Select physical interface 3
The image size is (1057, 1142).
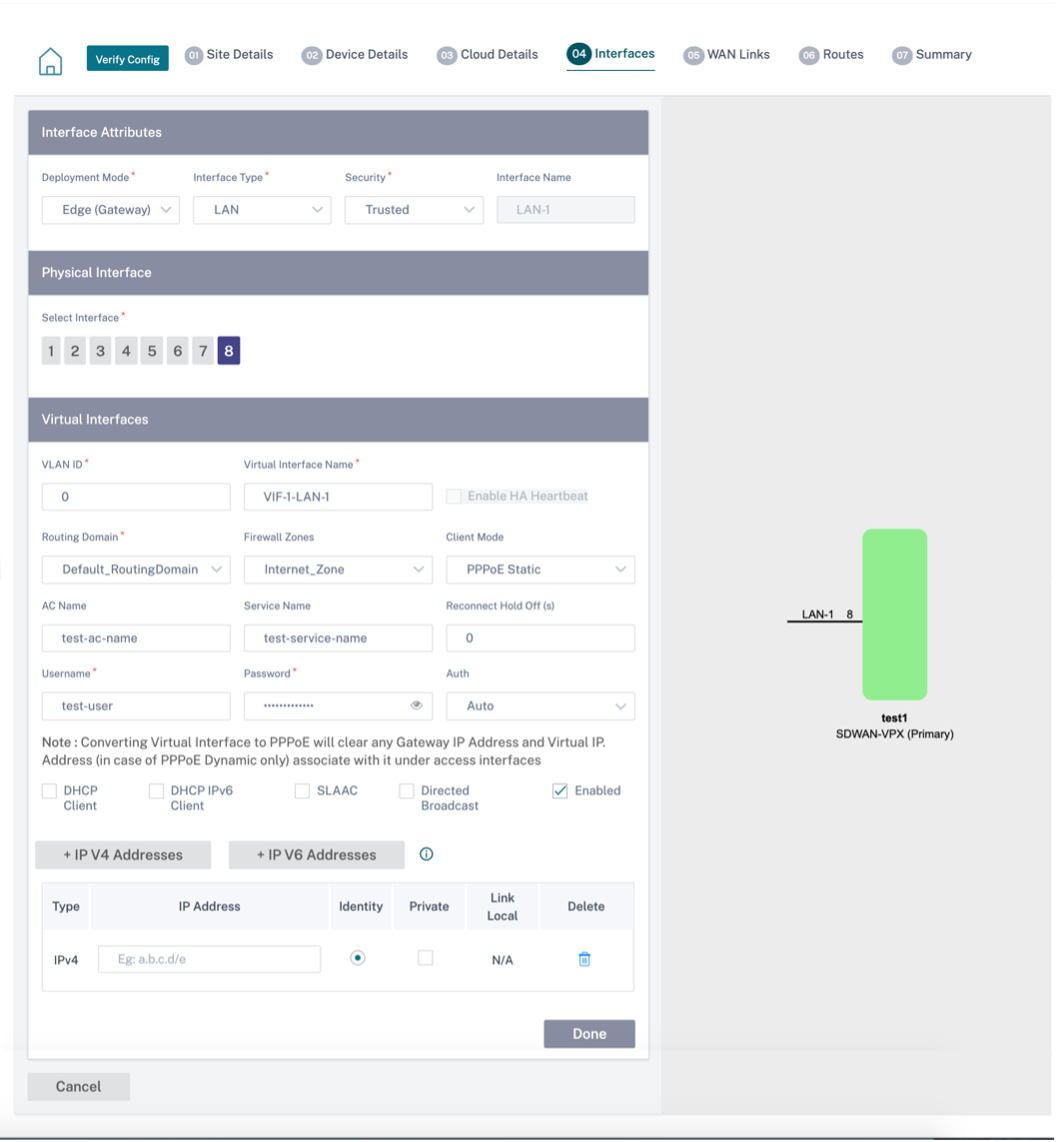101,351
